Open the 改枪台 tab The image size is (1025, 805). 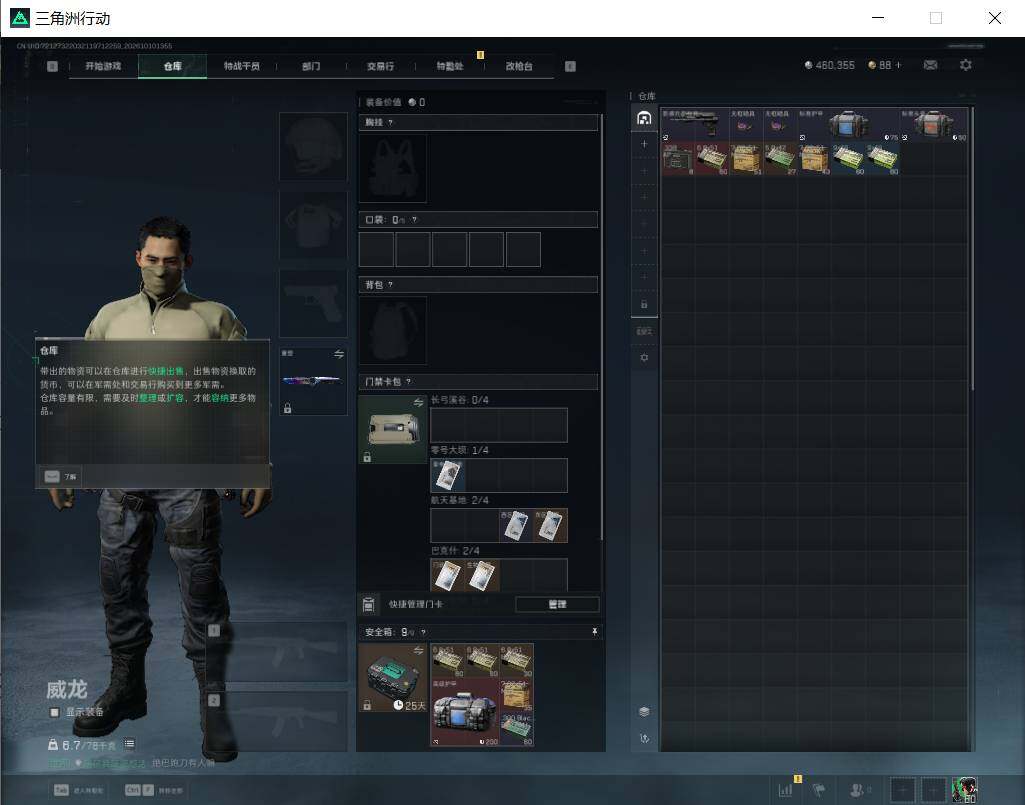point(519,66)
